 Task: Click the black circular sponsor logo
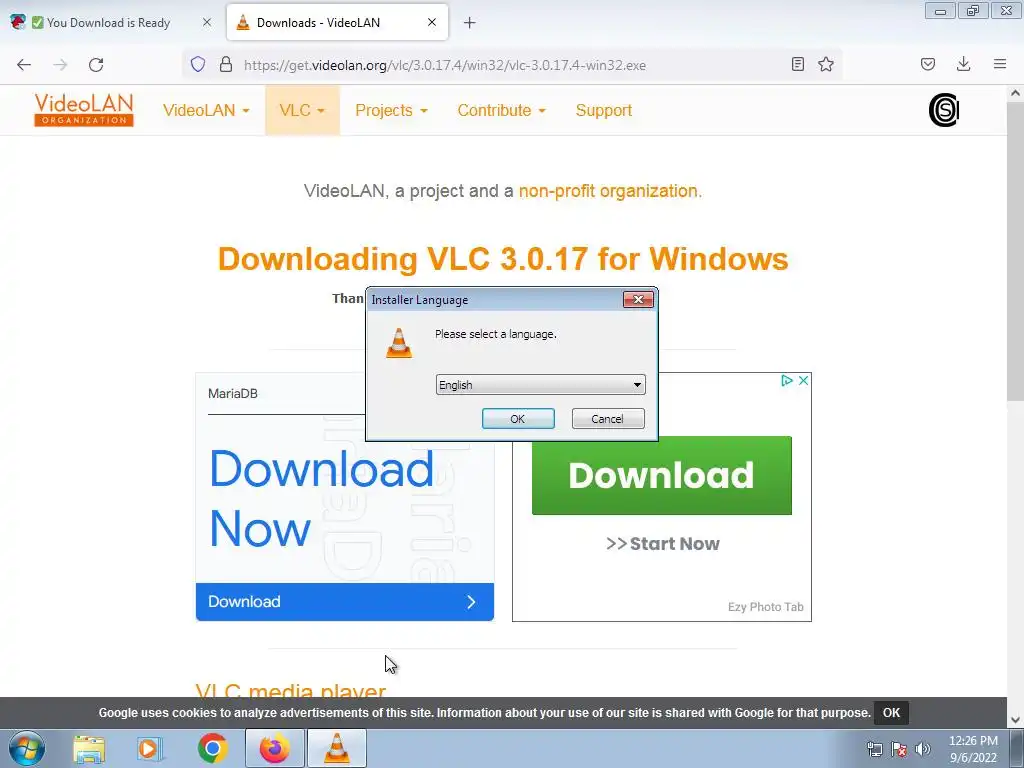944,110
